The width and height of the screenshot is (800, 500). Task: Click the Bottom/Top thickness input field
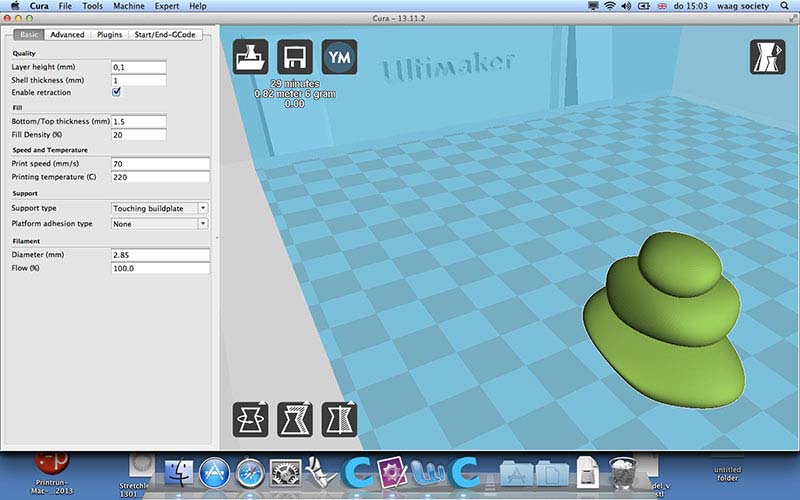139,121
